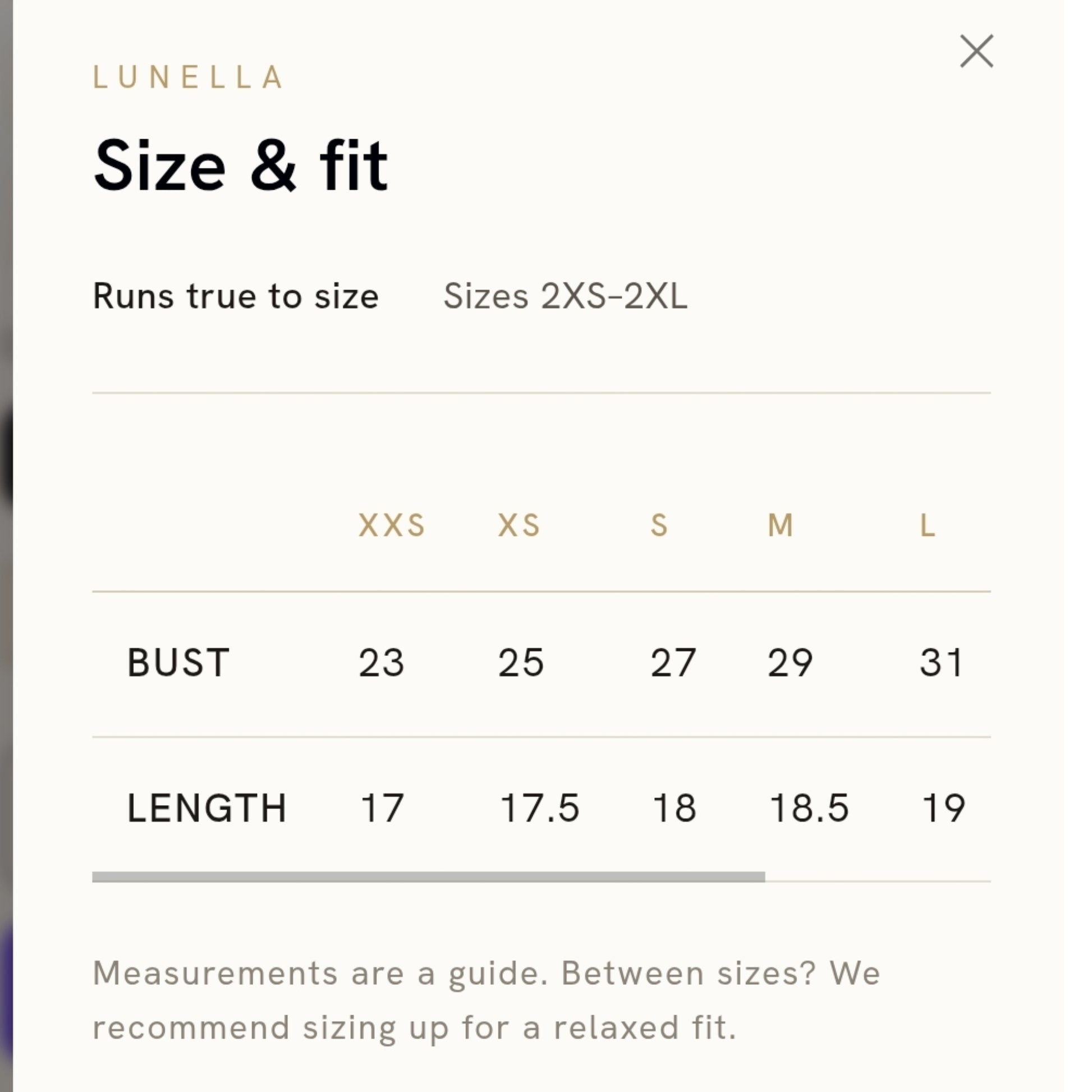Select the S size column header

pos(659,525)
